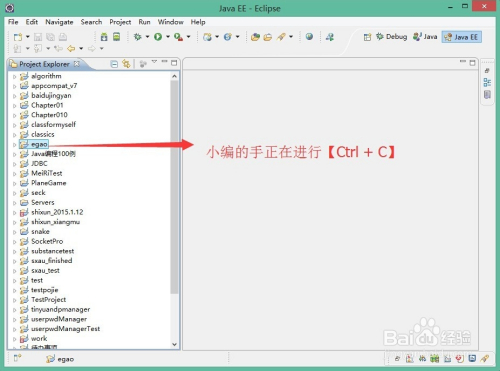Image resolution: width=500 pixels, height=371 pixels.
Task: Select the classformyself project
Action: (53, 125)
